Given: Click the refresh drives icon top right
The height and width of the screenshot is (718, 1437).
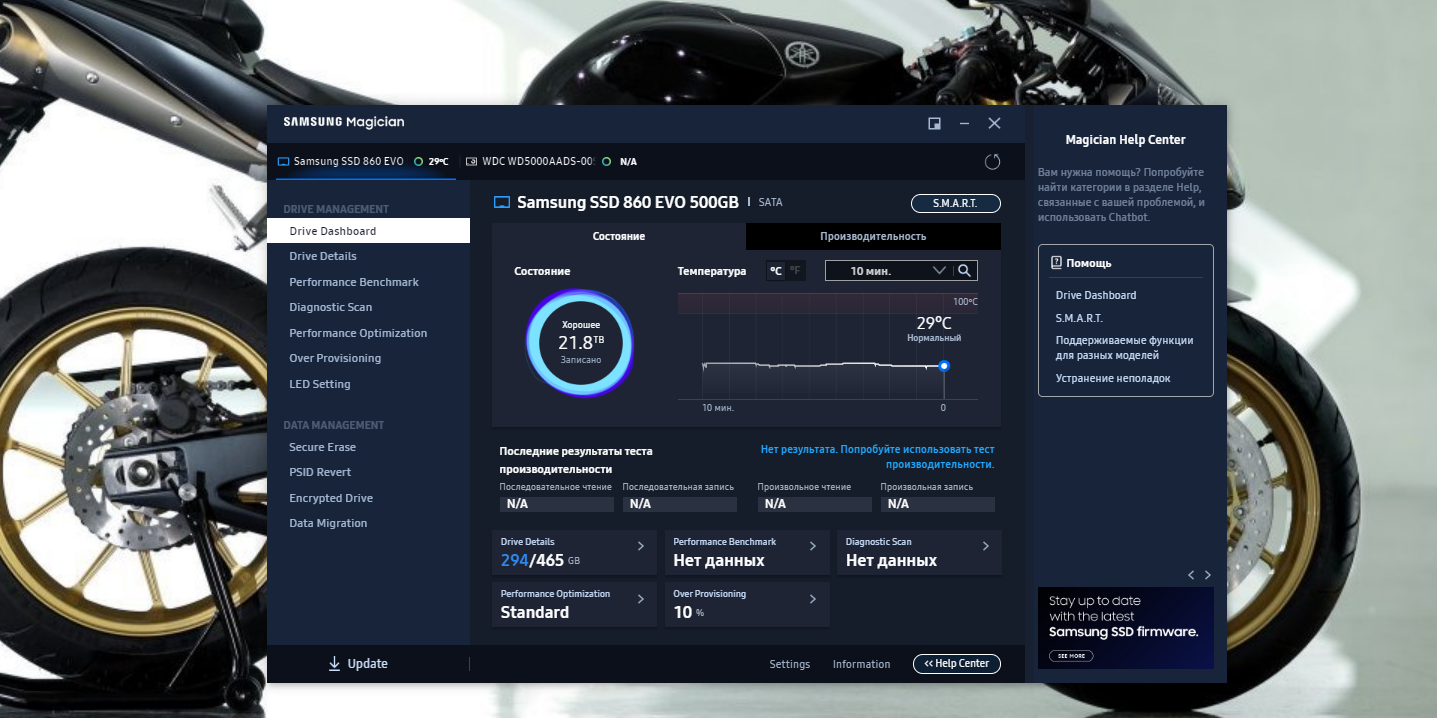Looking at the screenshot, I should tap(993, 161).
